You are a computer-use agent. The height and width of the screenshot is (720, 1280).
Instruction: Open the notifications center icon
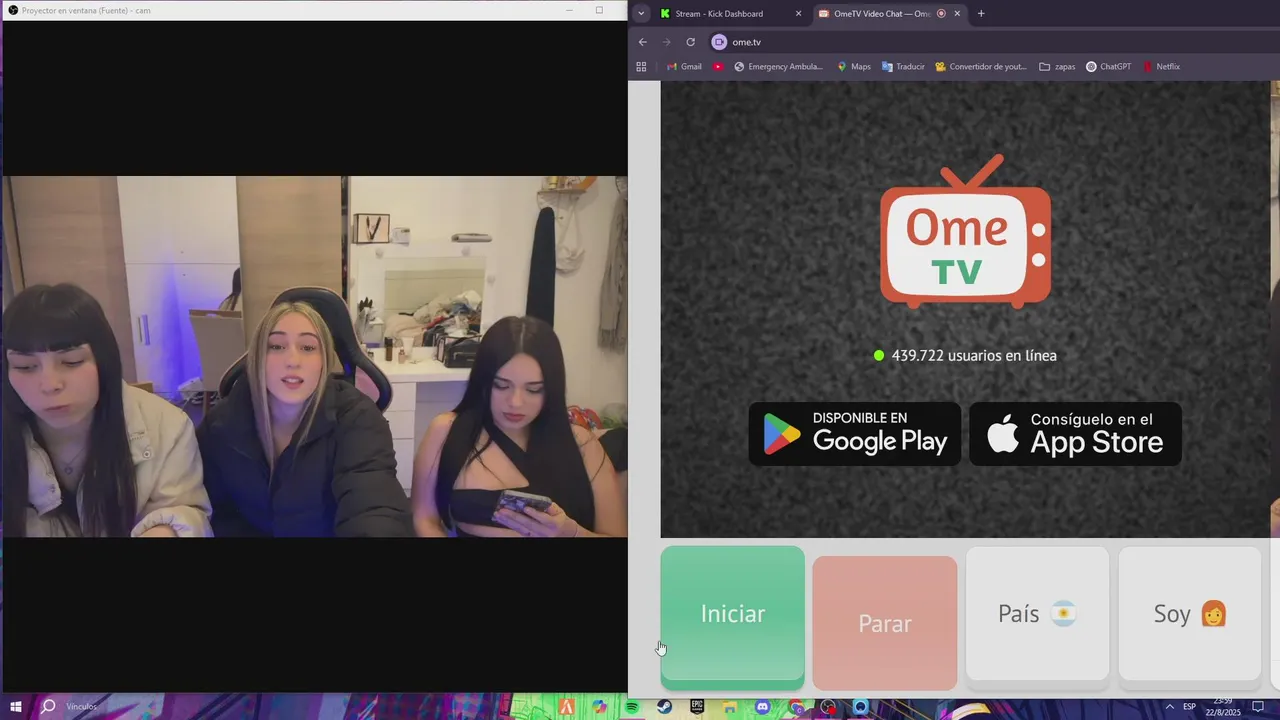click(1258, 707)
